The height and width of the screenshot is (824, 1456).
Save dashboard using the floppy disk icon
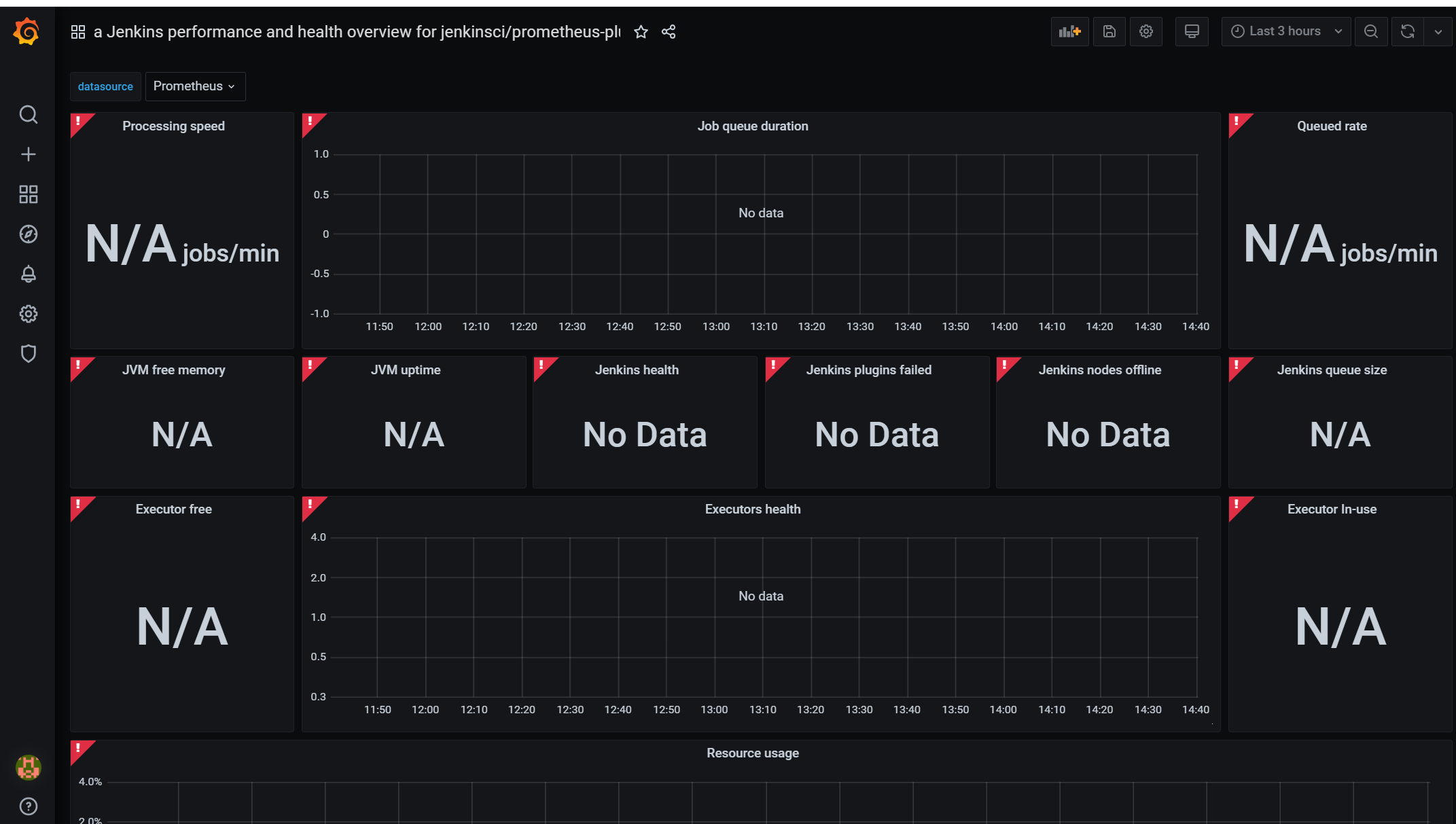(1109, 31)
